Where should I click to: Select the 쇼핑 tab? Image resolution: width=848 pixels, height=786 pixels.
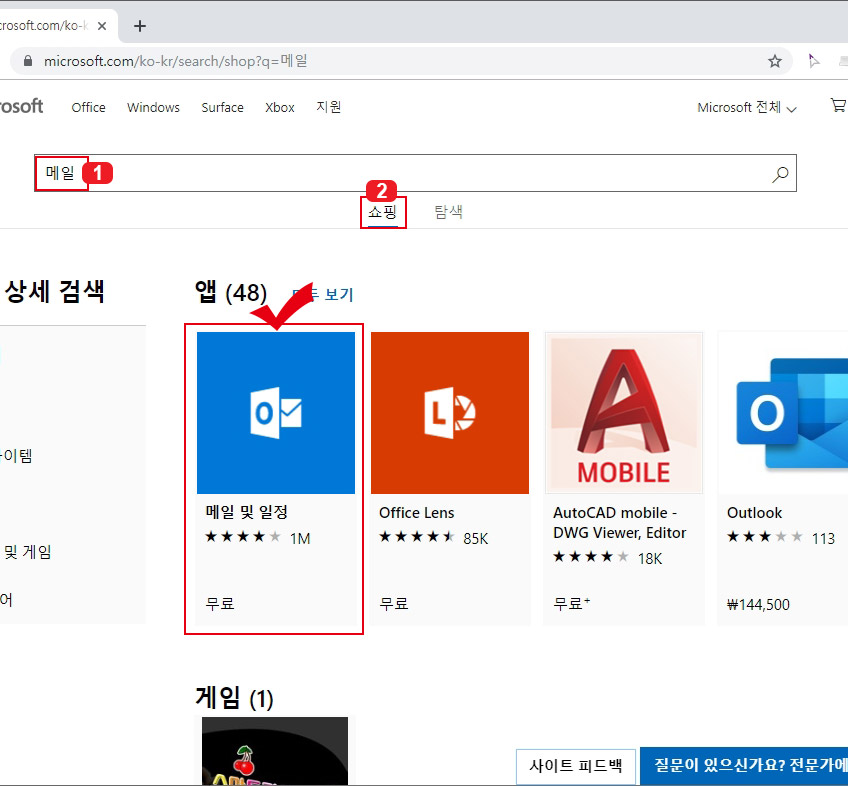pyautogui.click(x=383, y=212)
